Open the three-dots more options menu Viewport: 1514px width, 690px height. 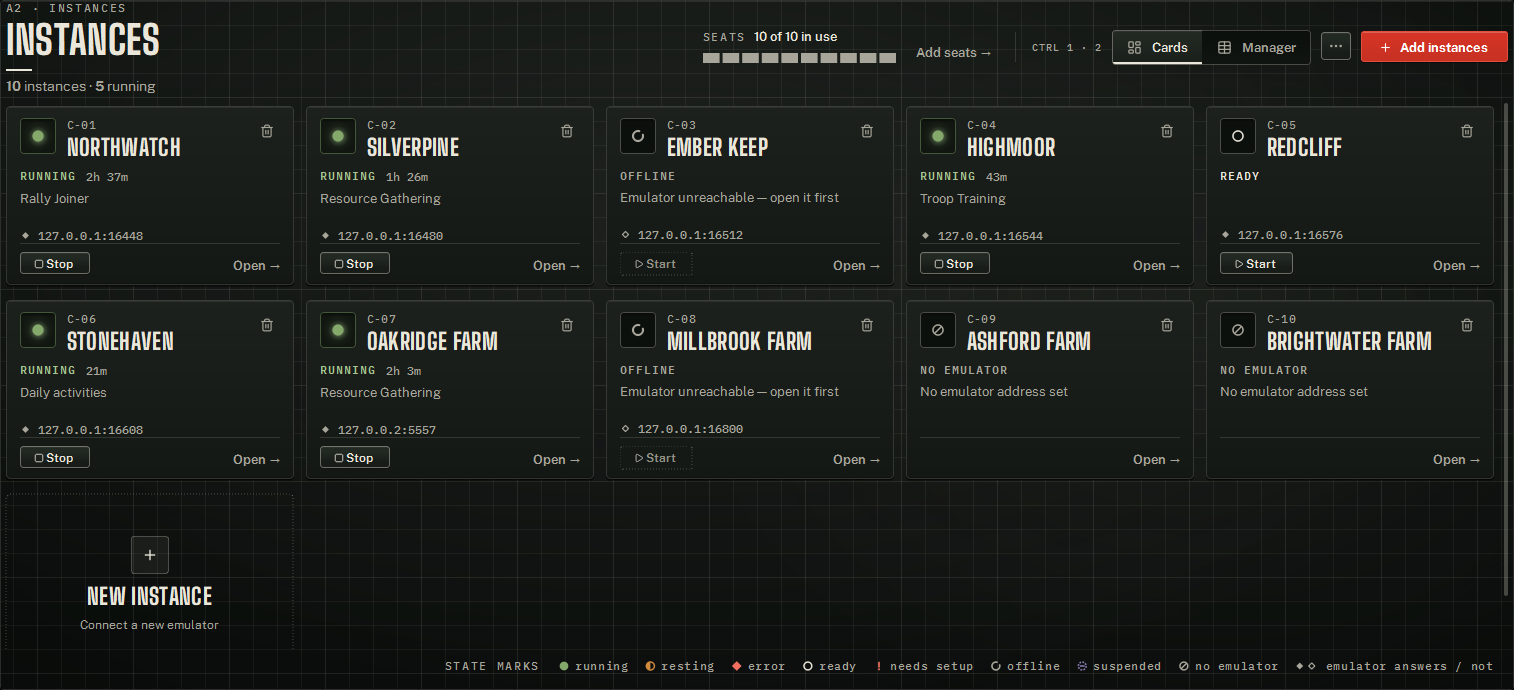point(1336,47)
